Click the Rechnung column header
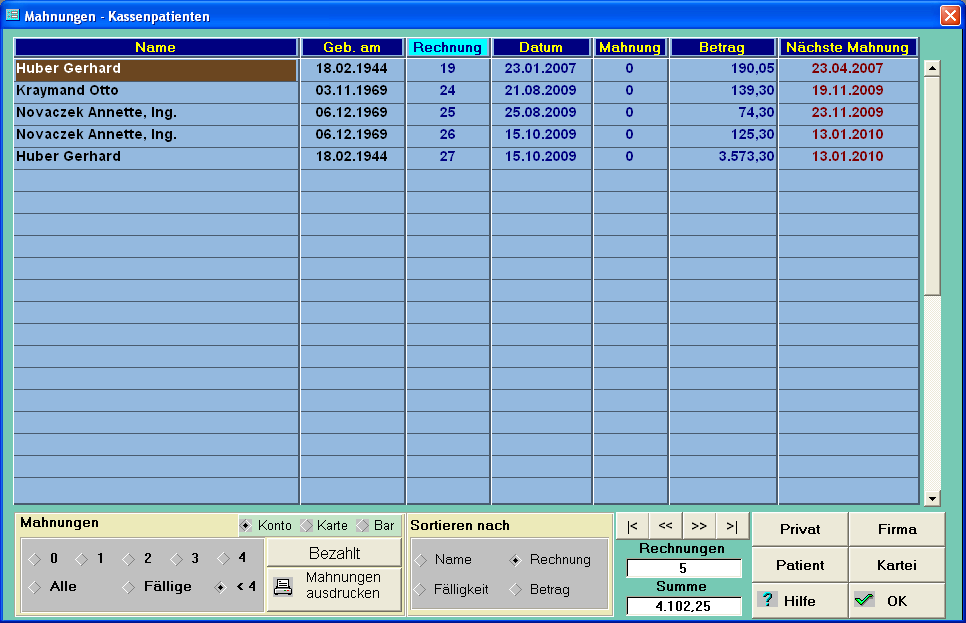This screenshot has width=966, height=623. point(447,47)
